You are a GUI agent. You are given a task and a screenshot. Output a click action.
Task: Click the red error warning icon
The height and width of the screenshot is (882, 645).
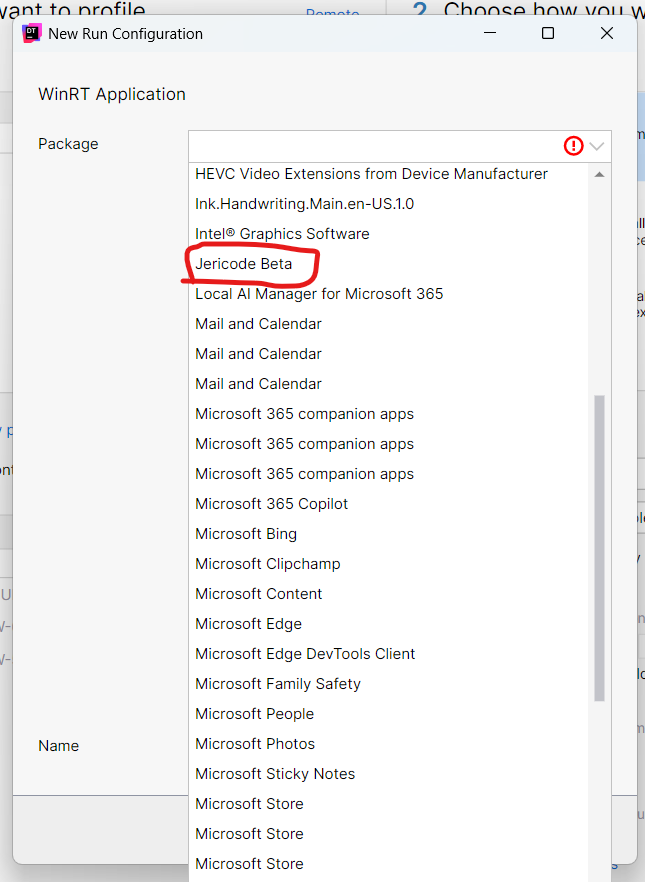pyautogui.click(x=573, y=146)
